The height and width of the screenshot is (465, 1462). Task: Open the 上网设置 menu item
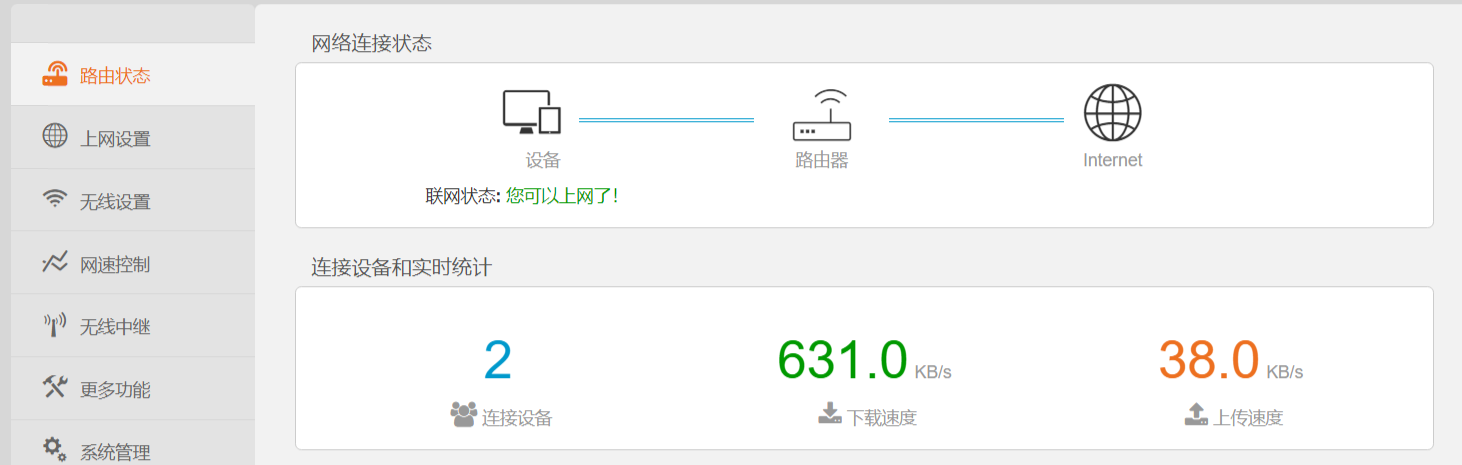click(x=133, y=138)
